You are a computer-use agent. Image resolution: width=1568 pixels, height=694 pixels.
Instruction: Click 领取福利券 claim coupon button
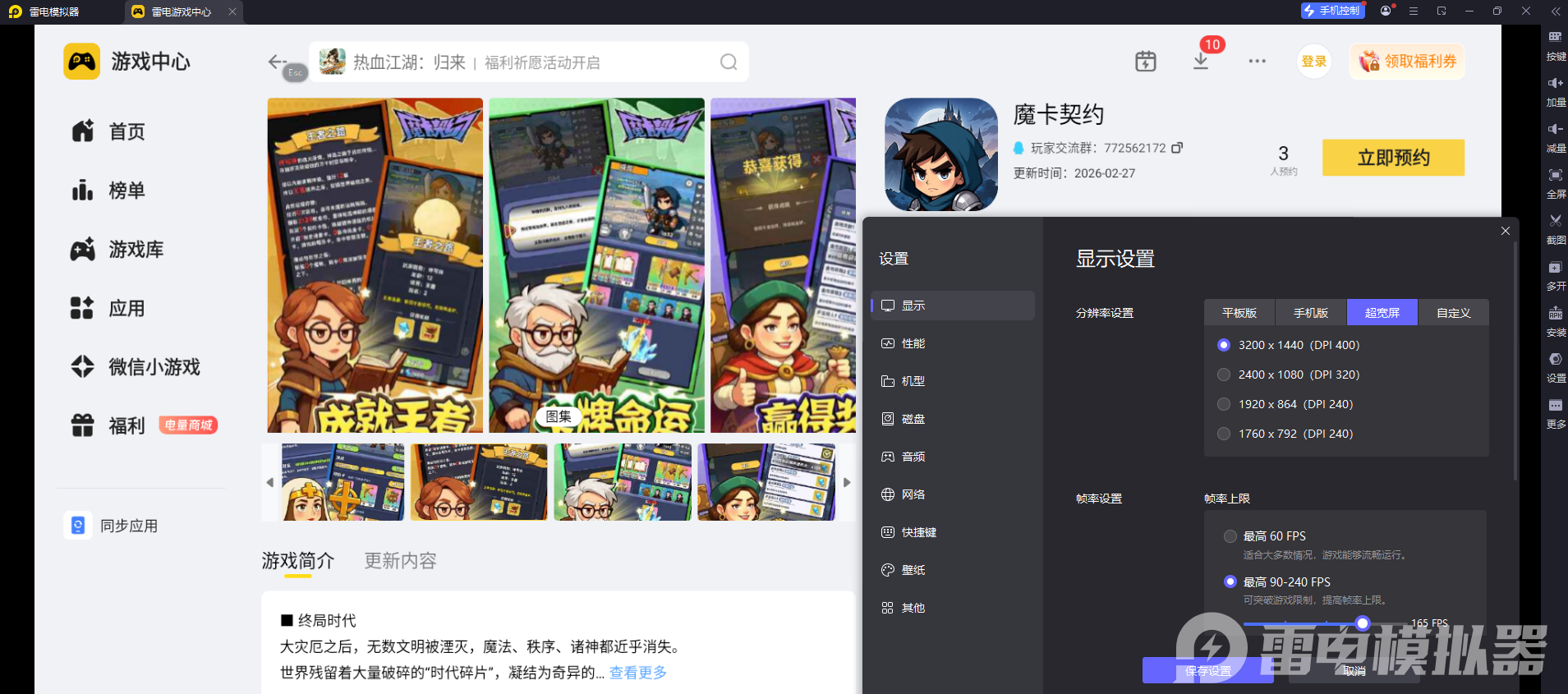tap(1407, 62)
